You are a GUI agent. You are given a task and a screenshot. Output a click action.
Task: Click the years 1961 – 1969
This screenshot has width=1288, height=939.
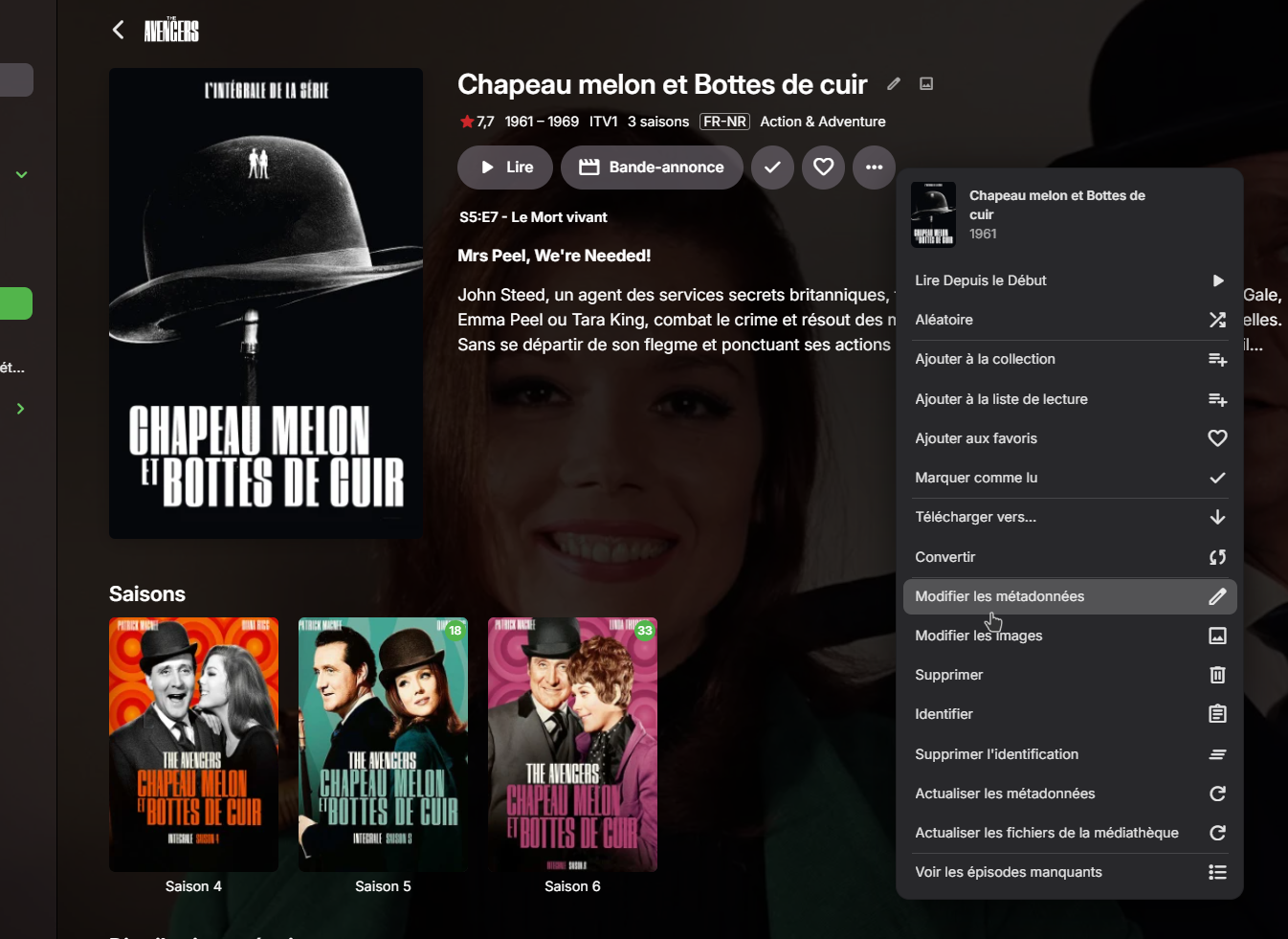click(x=542, y=122)
